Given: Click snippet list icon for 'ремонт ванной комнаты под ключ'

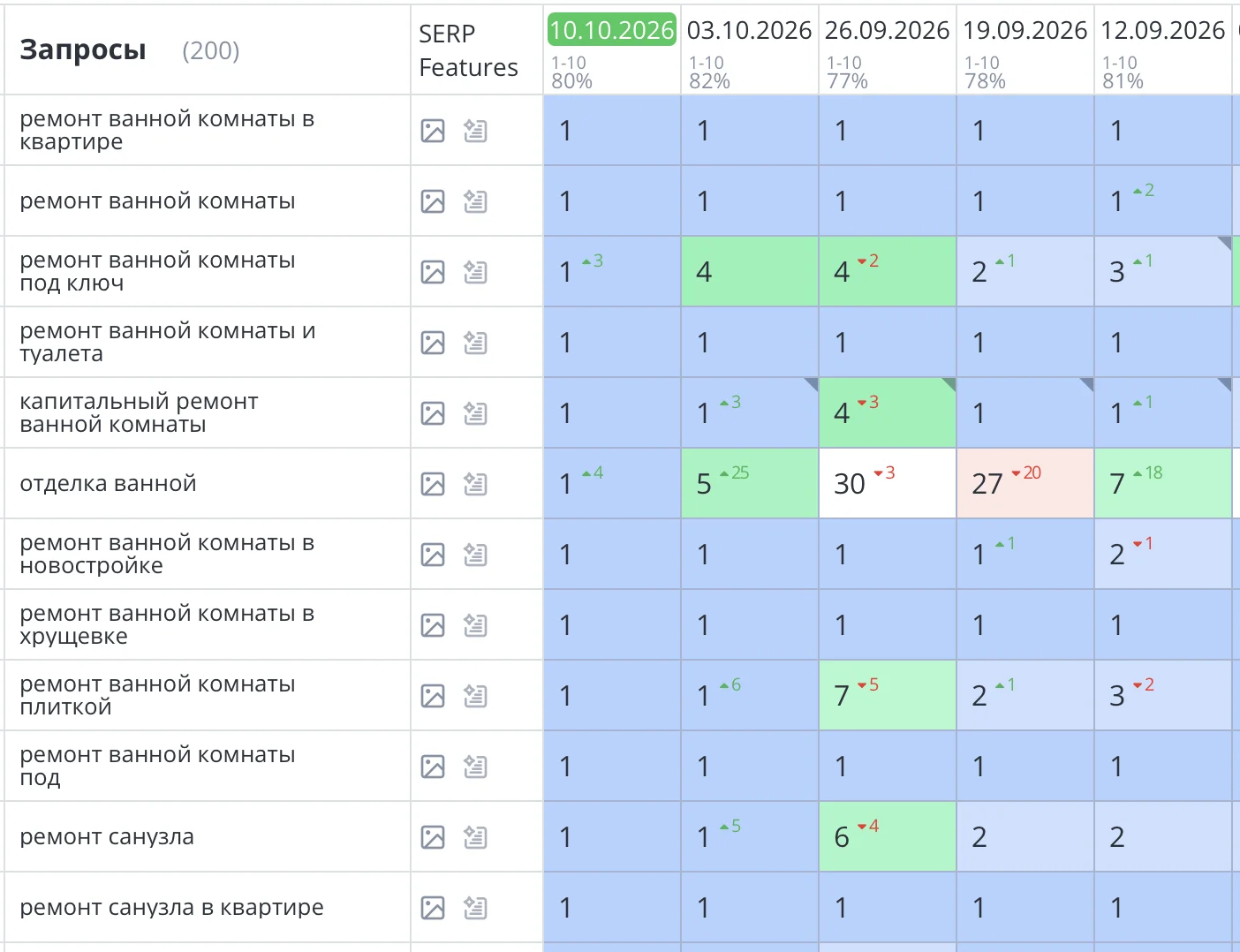Looking at the screenshot, I should 475,272.
